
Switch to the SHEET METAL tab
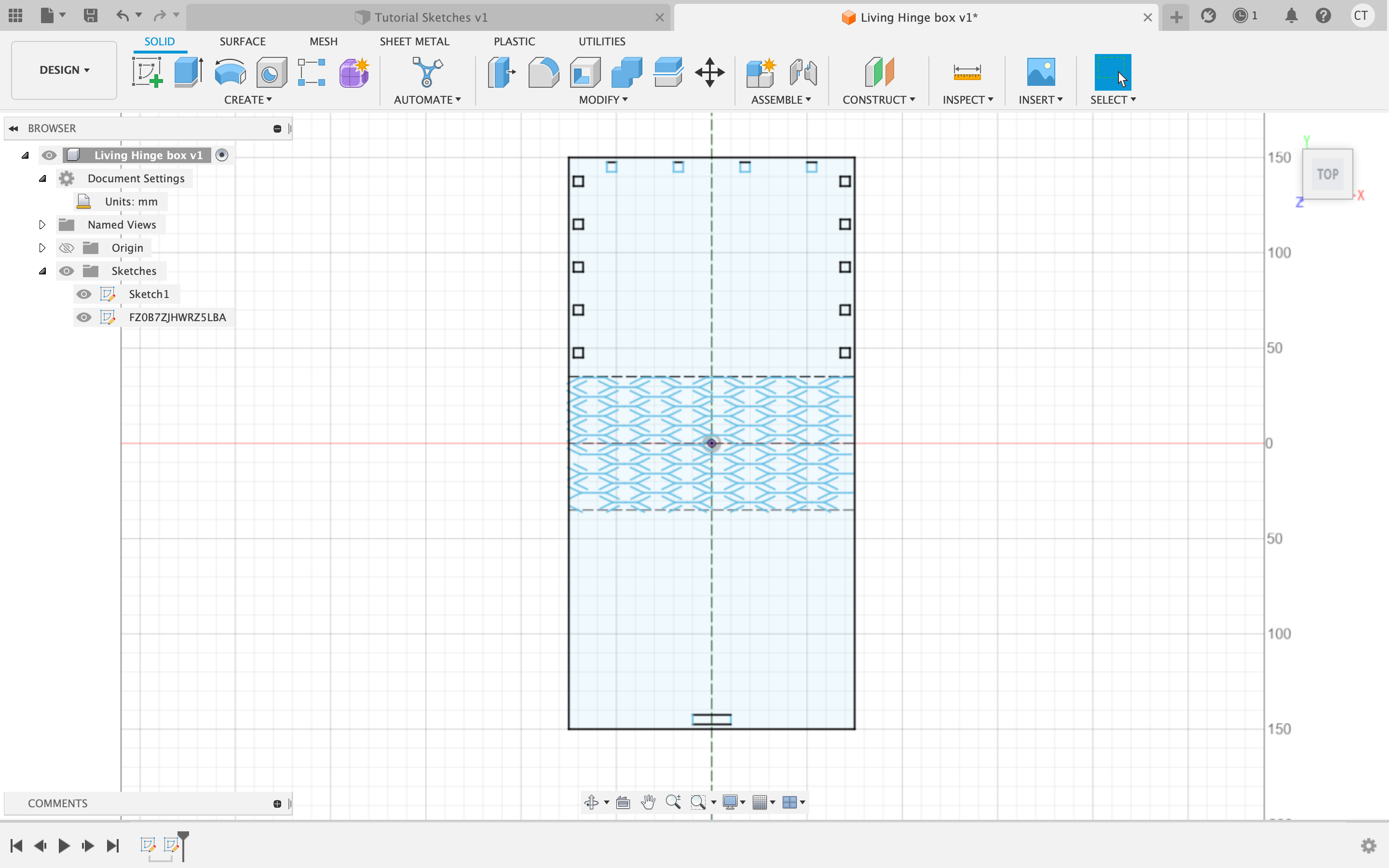pyautogui.click(x=414, y=41)
